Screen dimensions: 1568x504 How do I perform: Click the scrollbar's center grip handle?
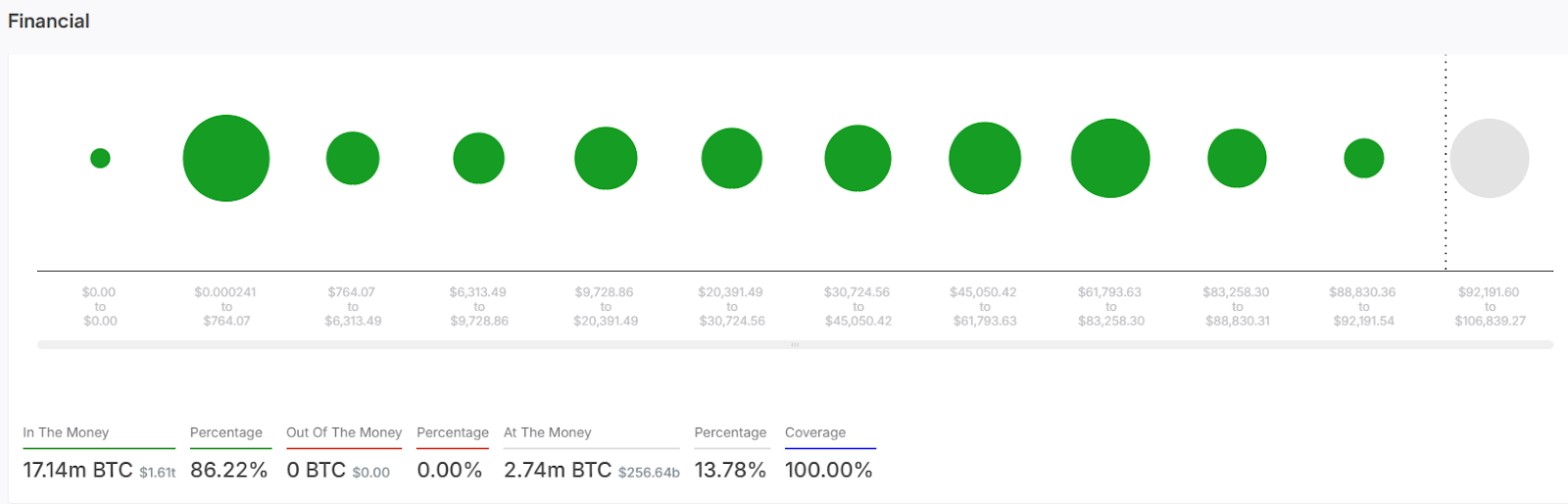[x=795, y=344]
